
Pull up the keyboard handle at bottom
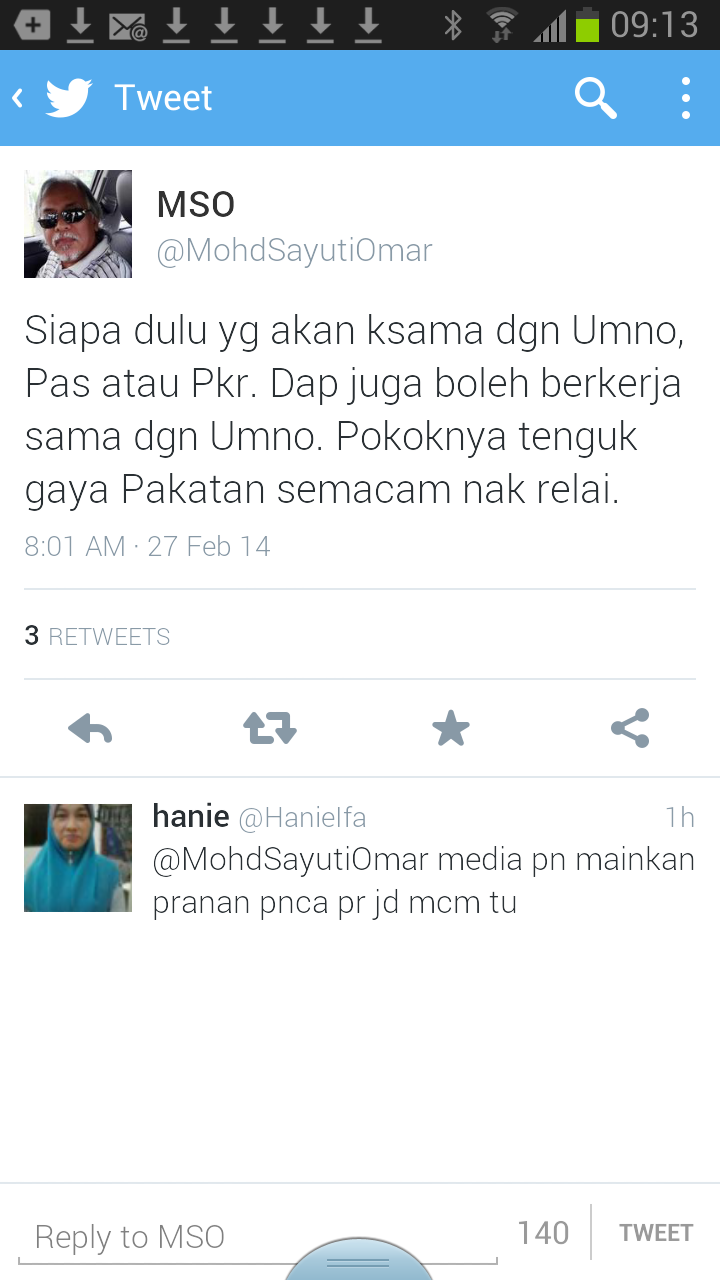[359, 1260]
